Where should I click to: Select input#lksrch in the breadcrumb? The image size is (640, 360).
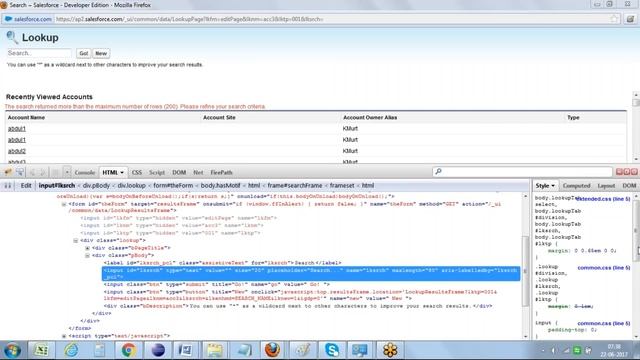(x=57, y=186)
